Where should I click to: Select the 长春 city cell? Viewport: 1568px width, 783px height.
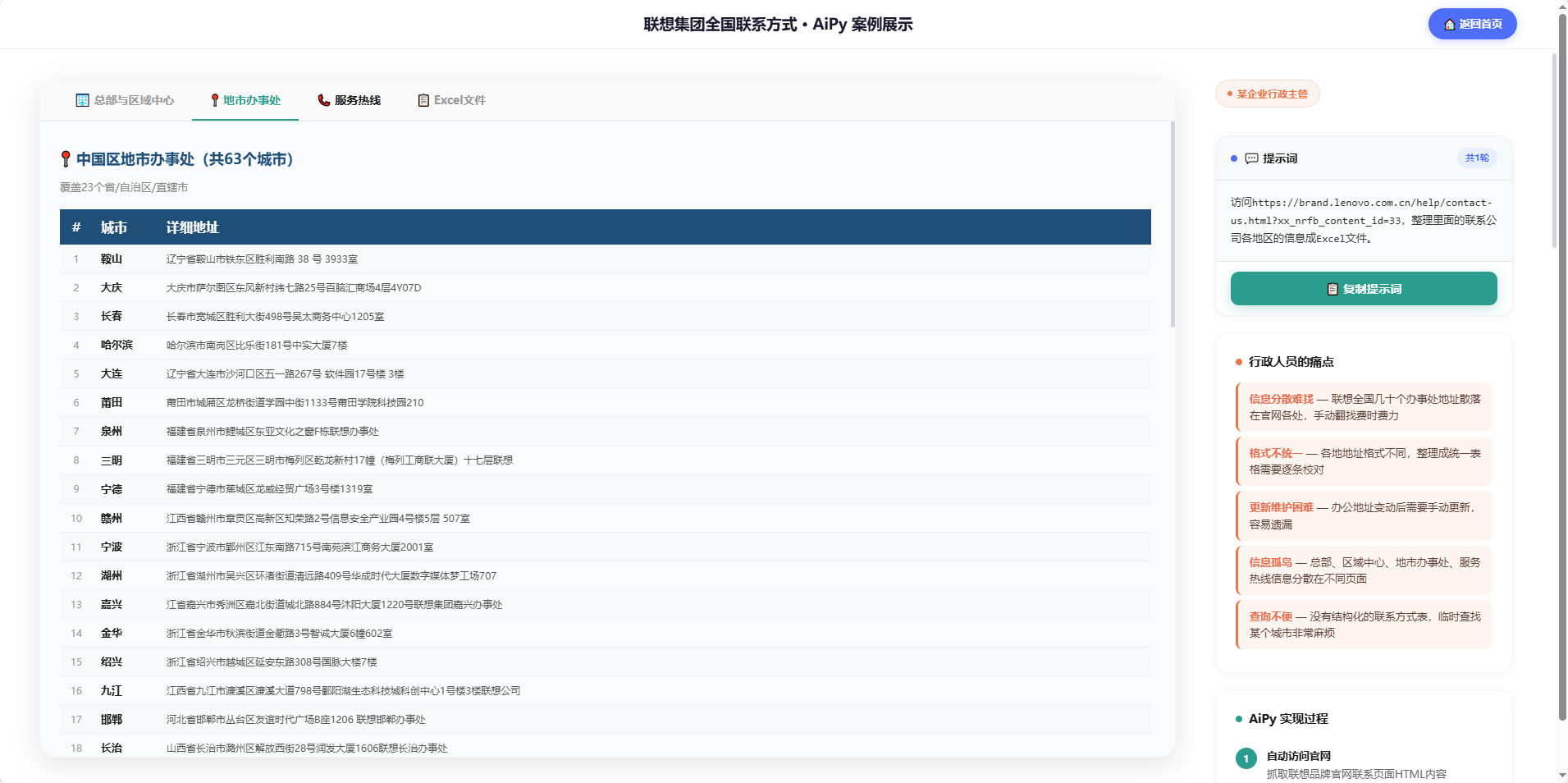(x=112, y=316)
